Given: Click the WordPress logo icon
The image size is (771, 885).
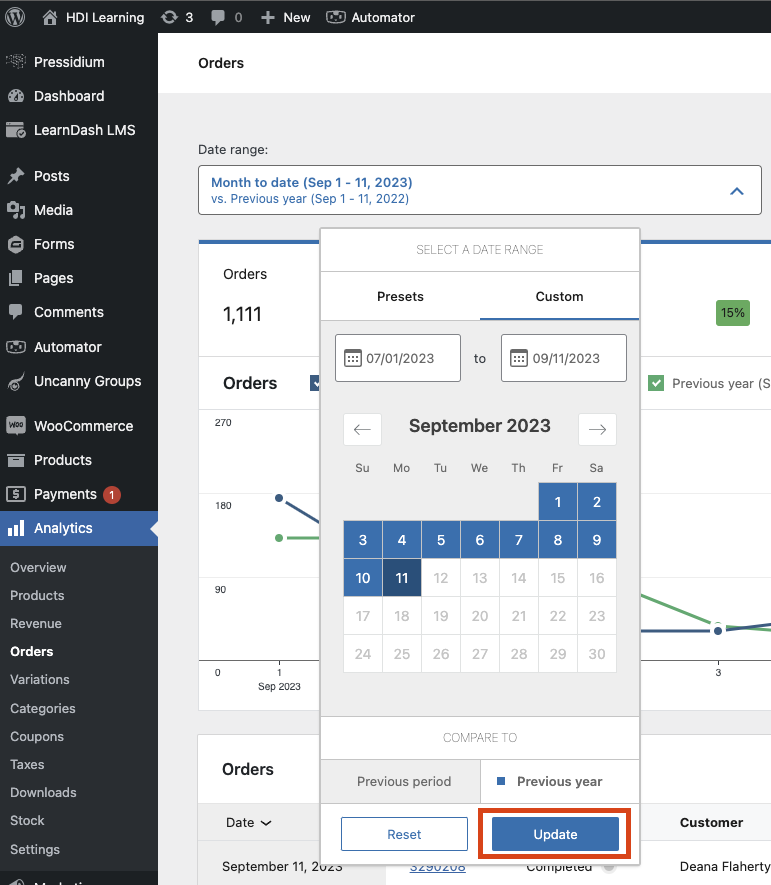Looking at the screenshot, I should pyautogui.click(x=16, y=17).
